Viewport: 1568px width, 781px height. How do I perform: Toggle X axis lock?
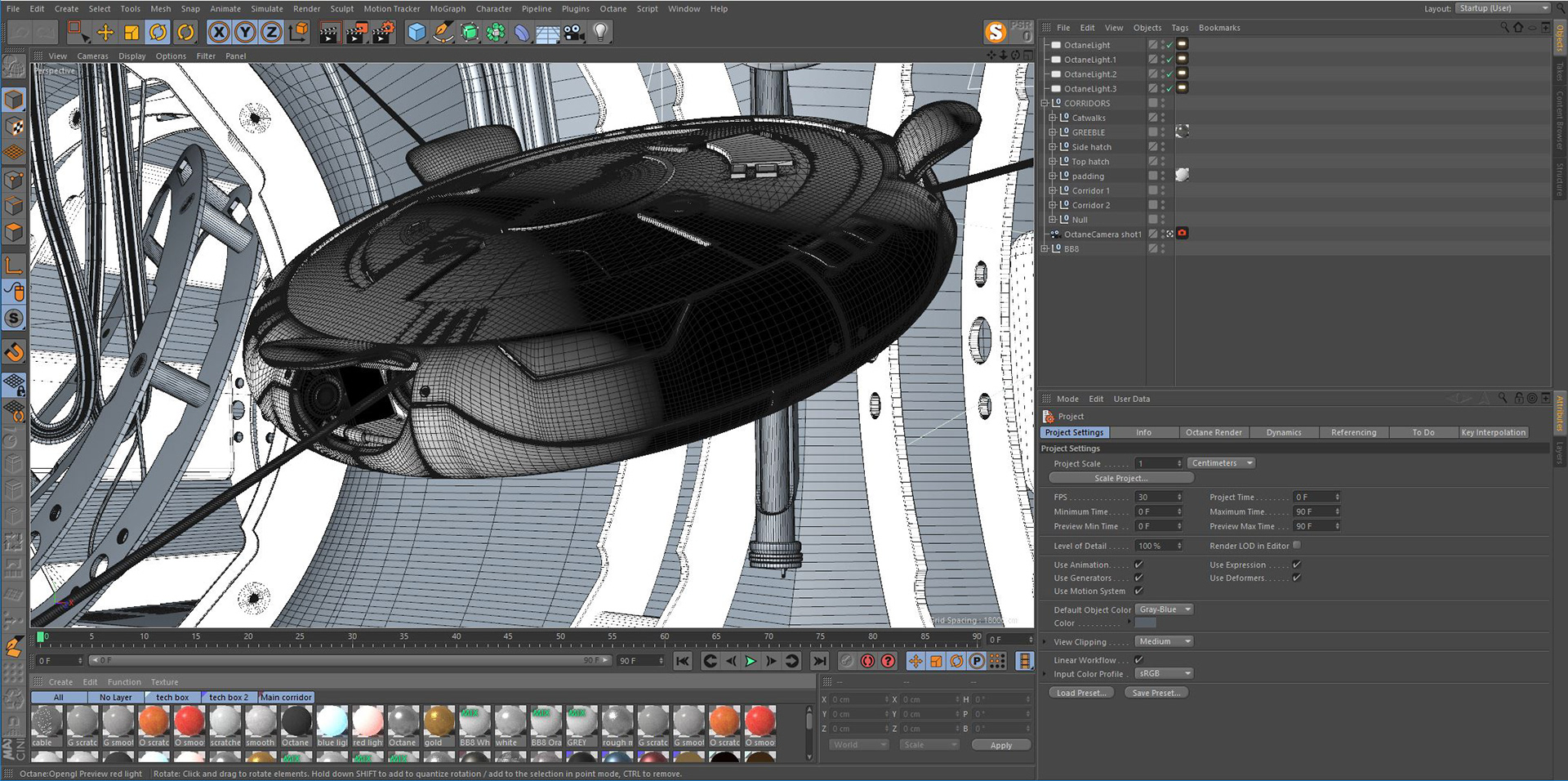pyautogui.click(x=218, y=33)
